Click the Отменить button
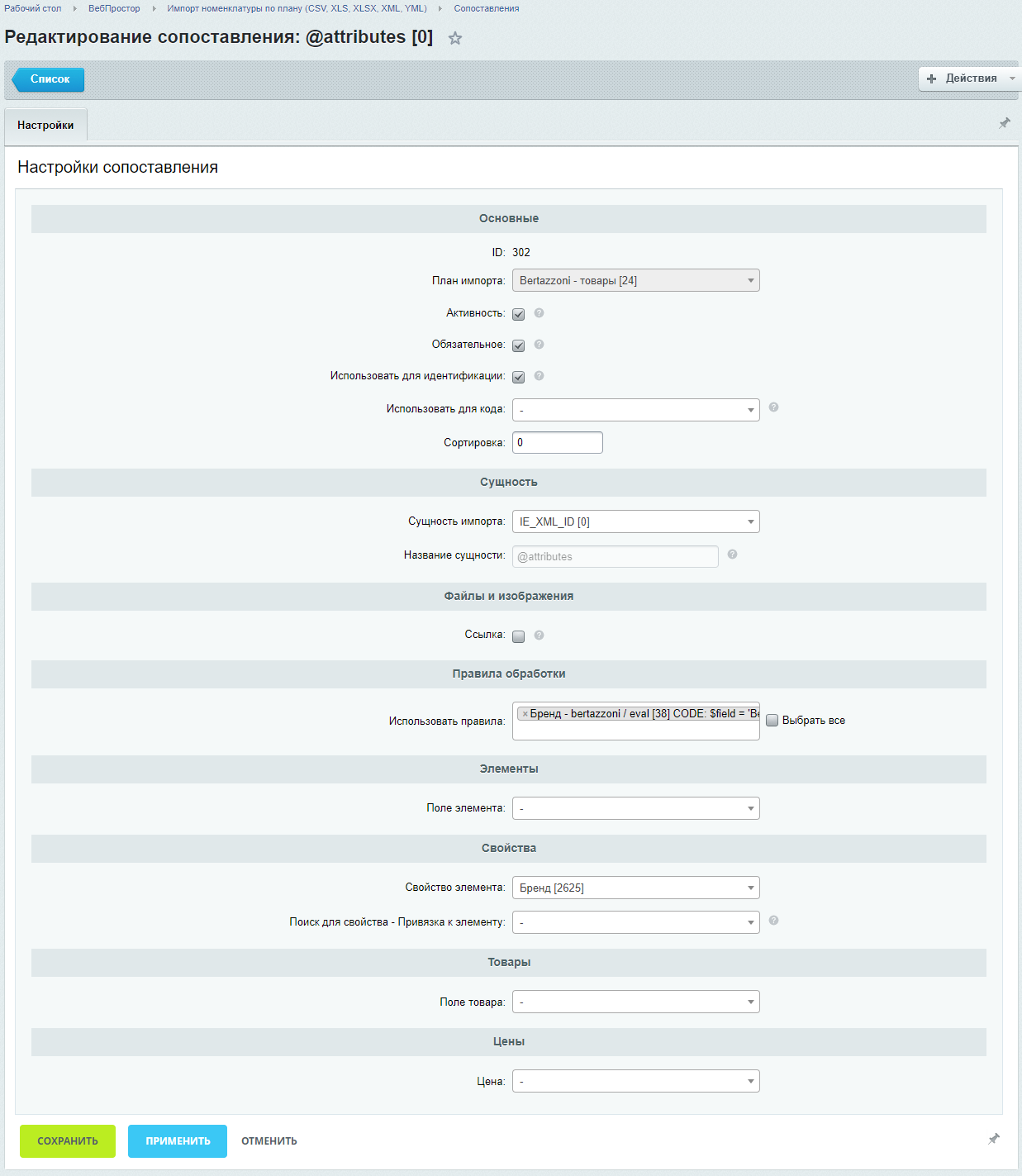The width and height of the screenshot is (1022, 1176). click(x=269, y=1141)
